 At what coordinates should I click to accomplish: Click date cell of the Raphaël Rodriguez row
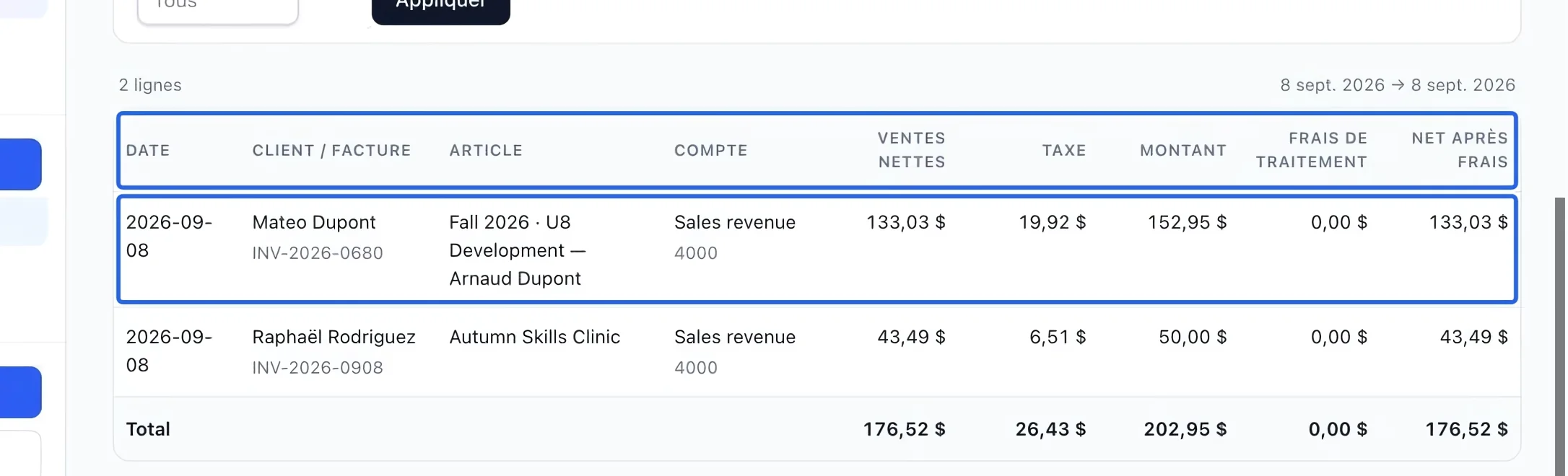(169, 351)
